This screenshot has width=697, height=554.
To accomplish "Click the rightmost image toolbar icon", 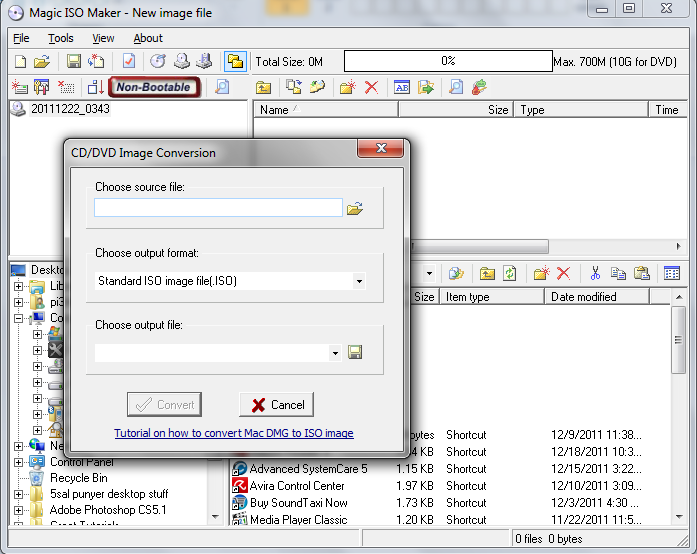I will coord(479,87).
